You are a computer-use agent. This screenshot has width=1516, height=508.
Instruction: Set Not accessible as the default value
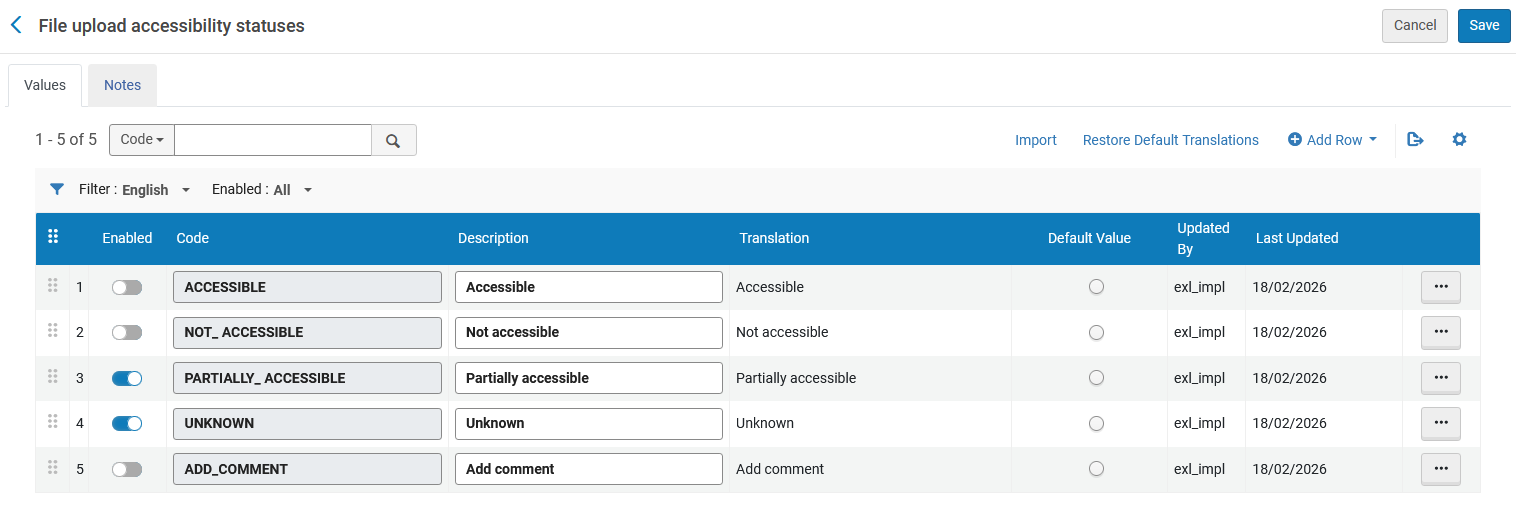click(x=1096, y=332)
